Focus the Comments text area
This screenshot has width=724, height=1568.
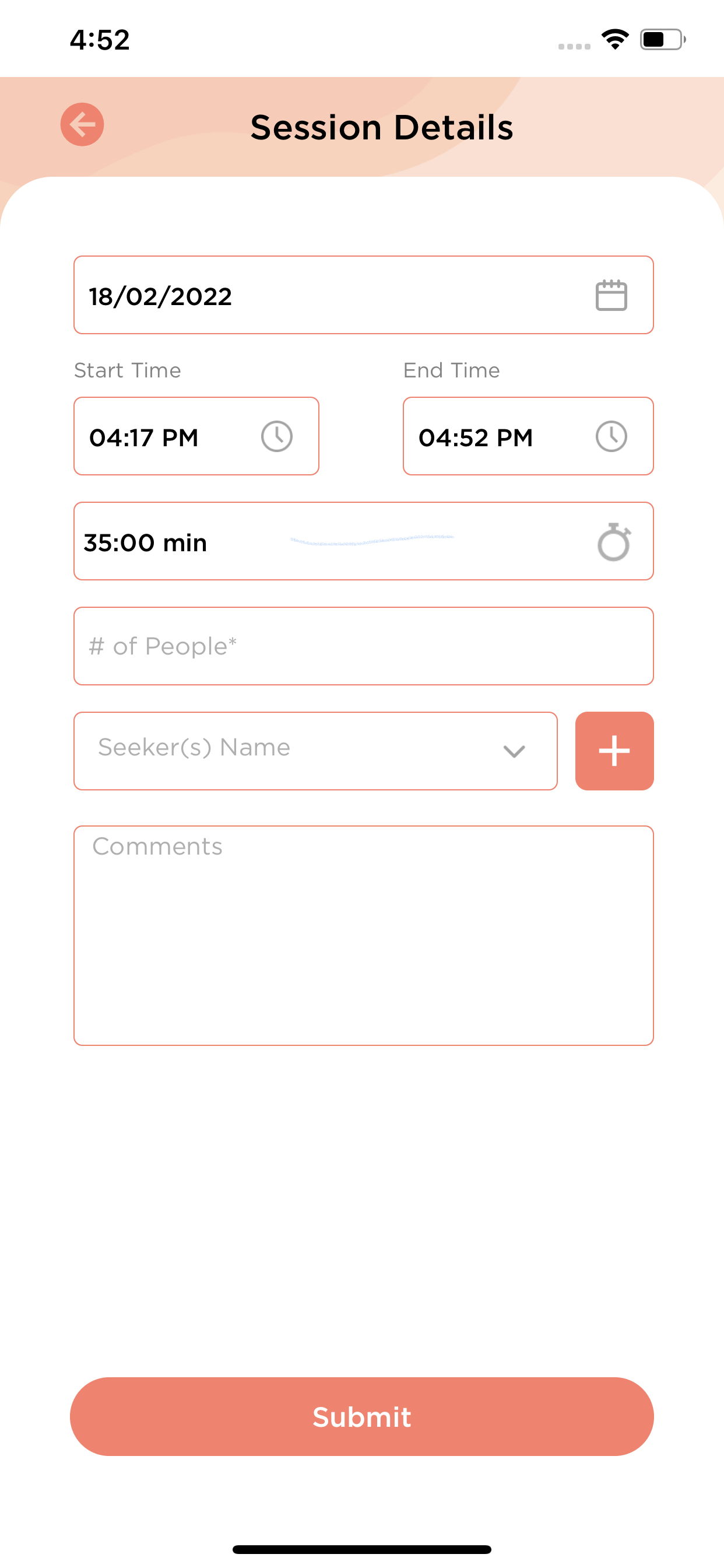tap(363, 935)
